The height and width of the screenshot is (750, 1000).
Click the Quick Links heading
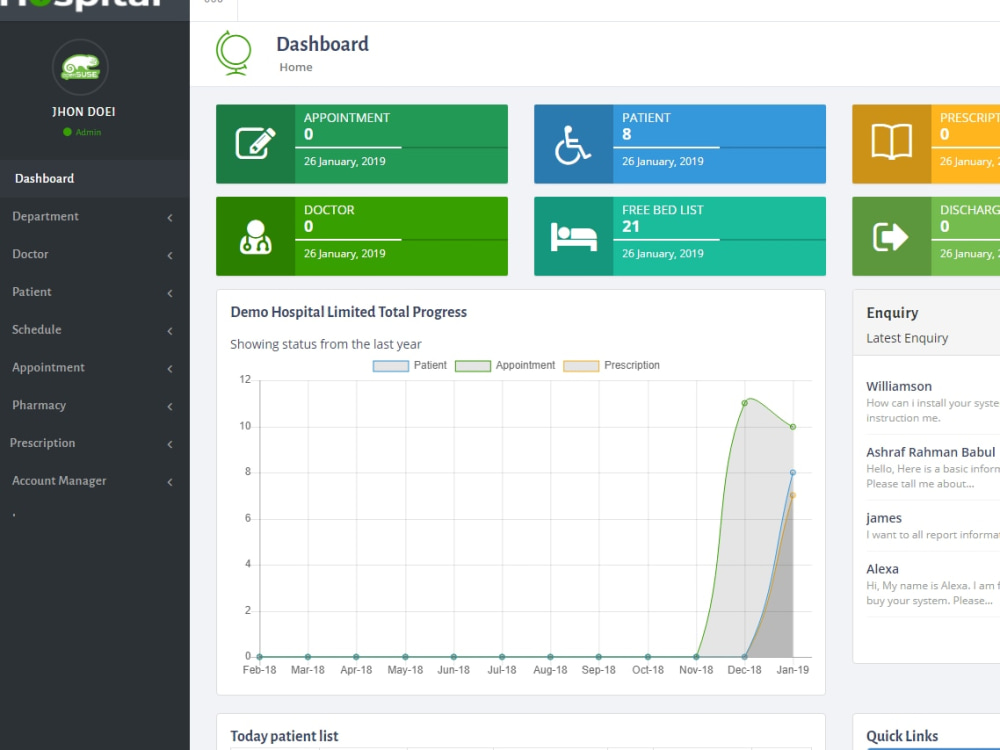pyautogui.click(x=902, y=736)
